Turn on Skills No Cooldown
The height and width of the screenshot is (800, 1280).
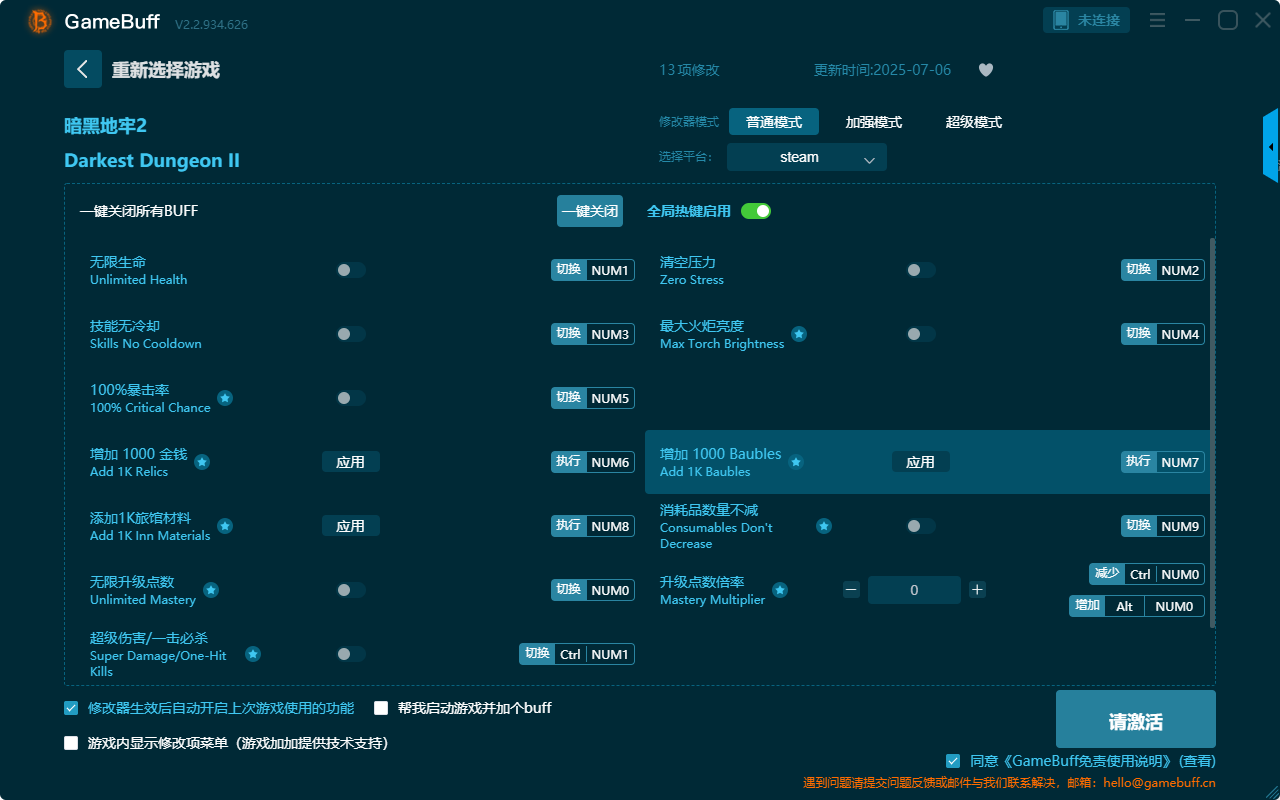click(x=351, y=334)
